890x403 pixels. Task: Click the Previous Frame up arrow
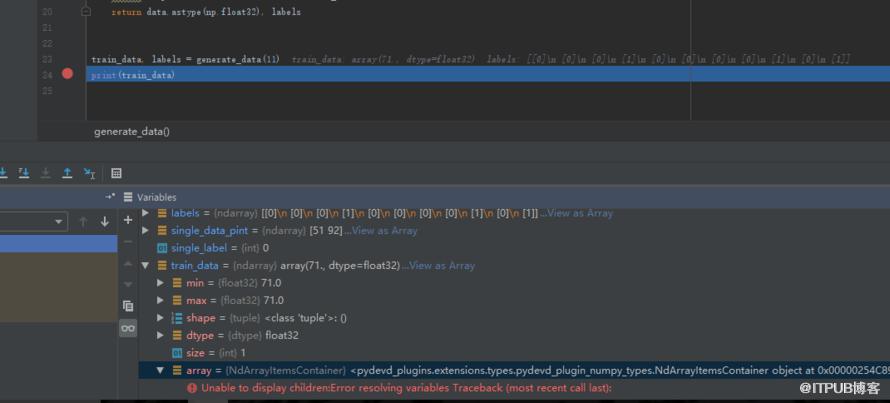point(83,221)
